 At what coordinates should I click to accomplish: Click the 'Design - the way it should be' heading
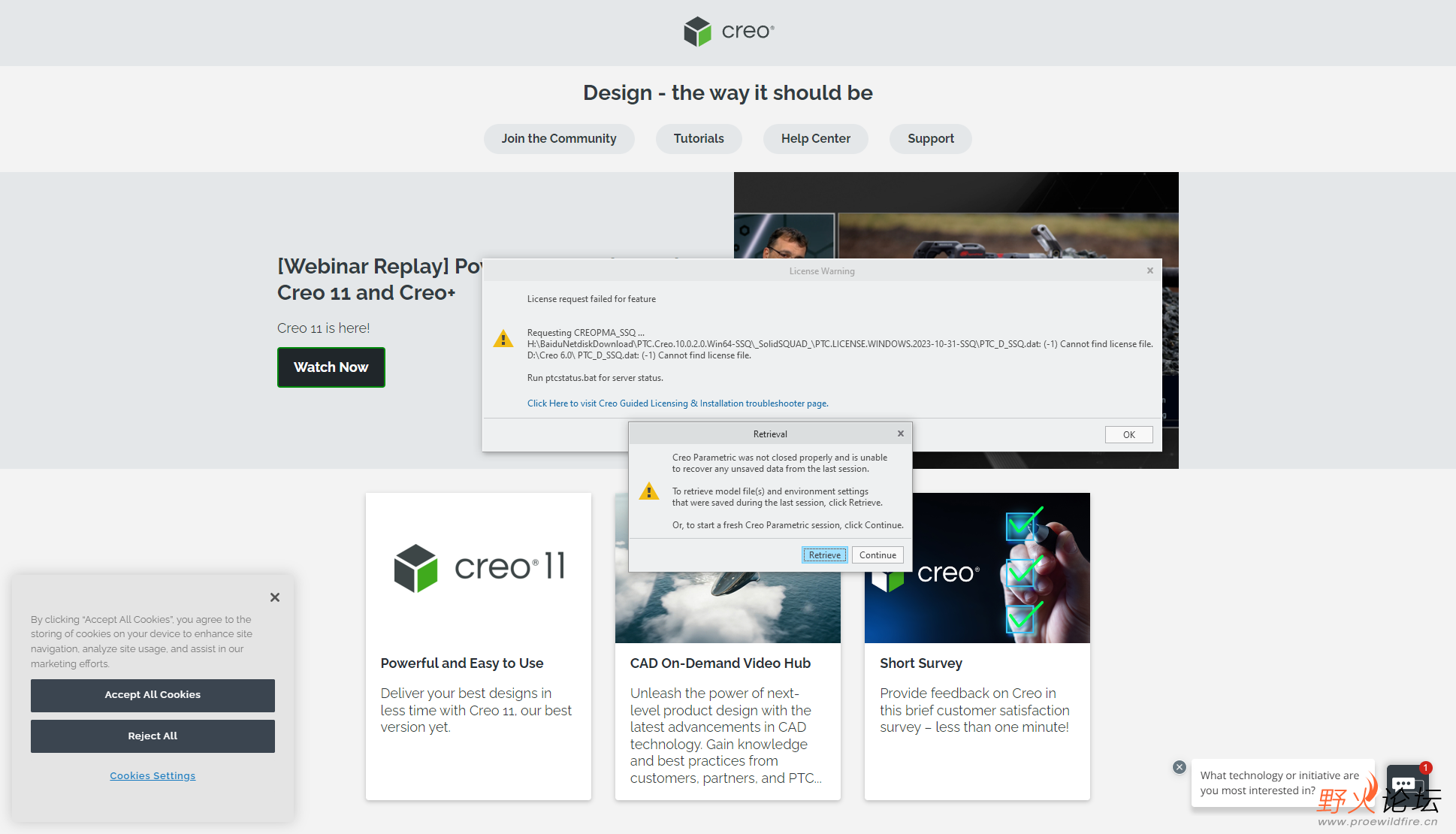point(728,92)
